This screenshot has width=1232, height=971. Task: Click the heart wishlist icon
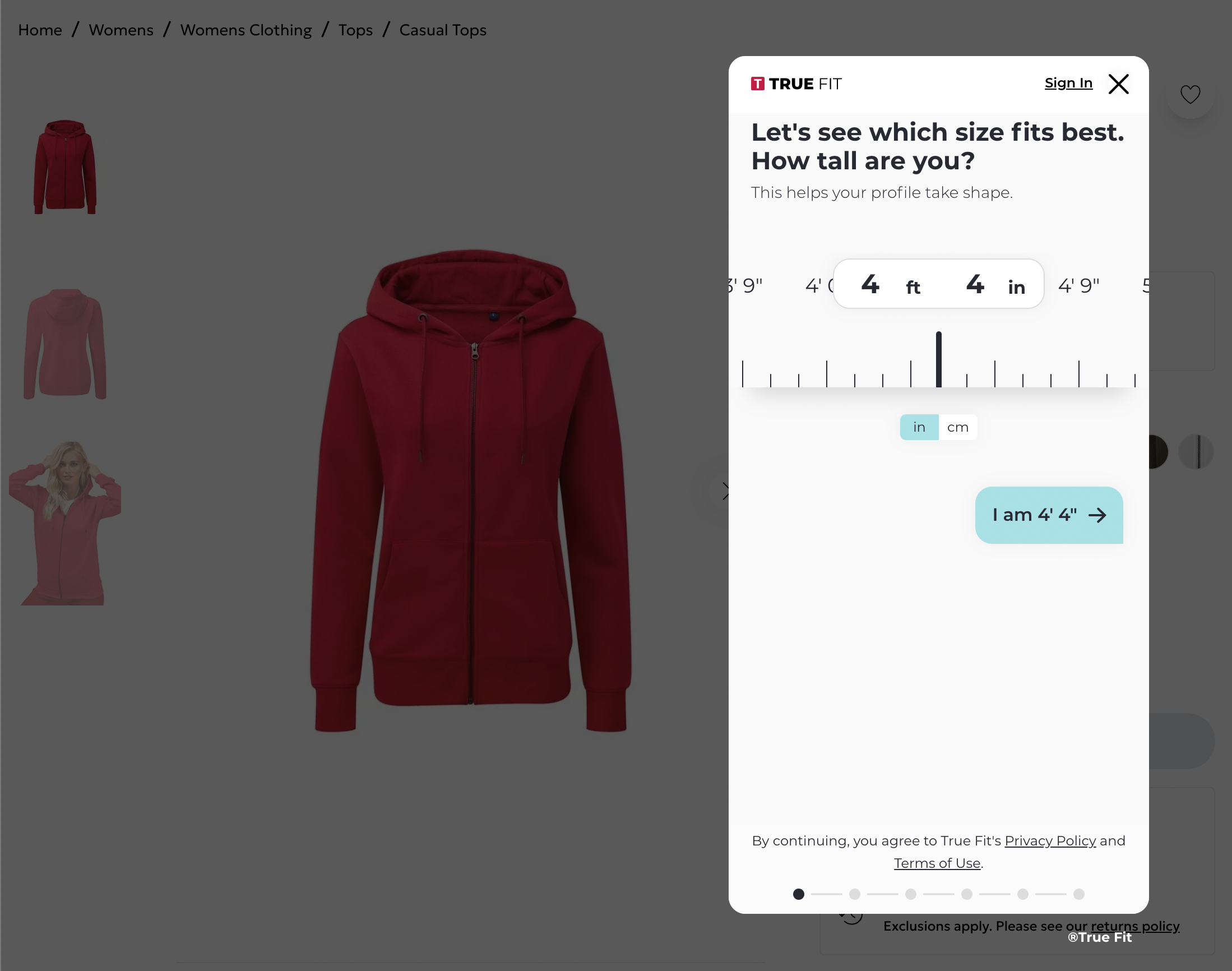coord(1190,94)
